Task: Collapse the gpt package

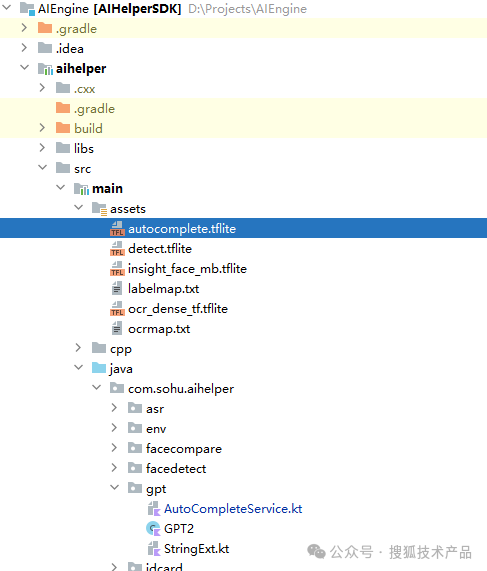Action: click(114, 487)
